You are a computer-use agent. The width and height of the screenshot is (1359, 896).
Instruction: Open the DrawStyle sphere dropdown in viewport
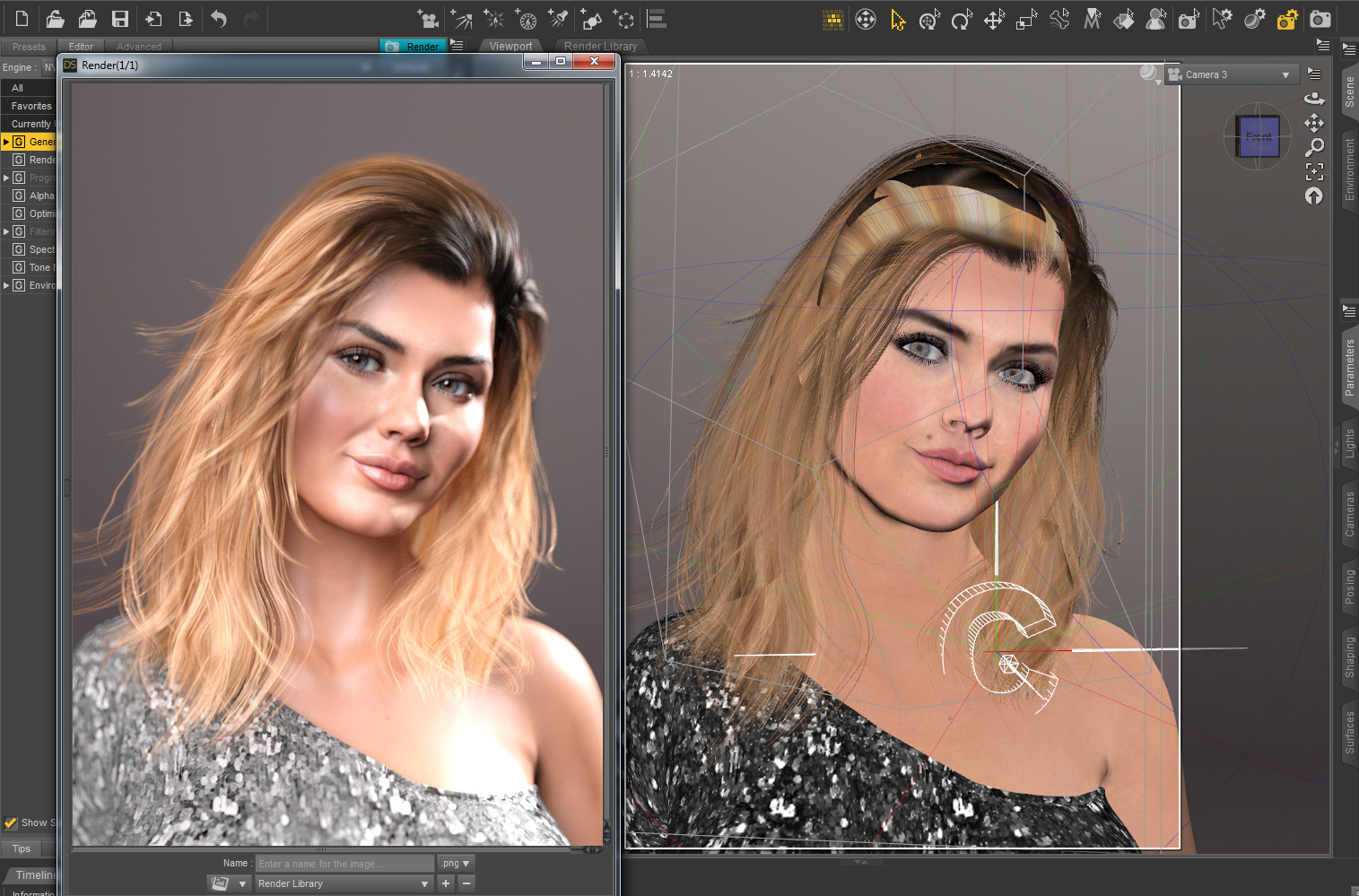(1150, 74)
